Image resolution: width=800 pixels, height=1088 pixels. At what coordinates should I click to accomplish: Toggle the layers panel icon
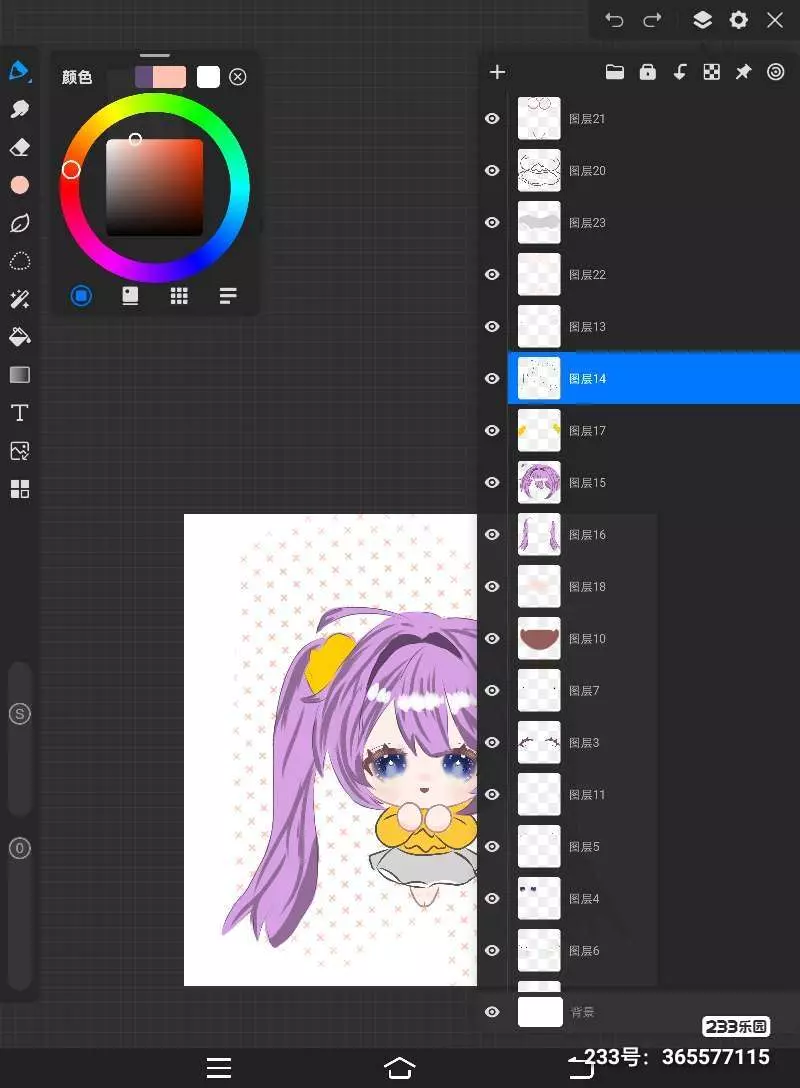point(702,19)
